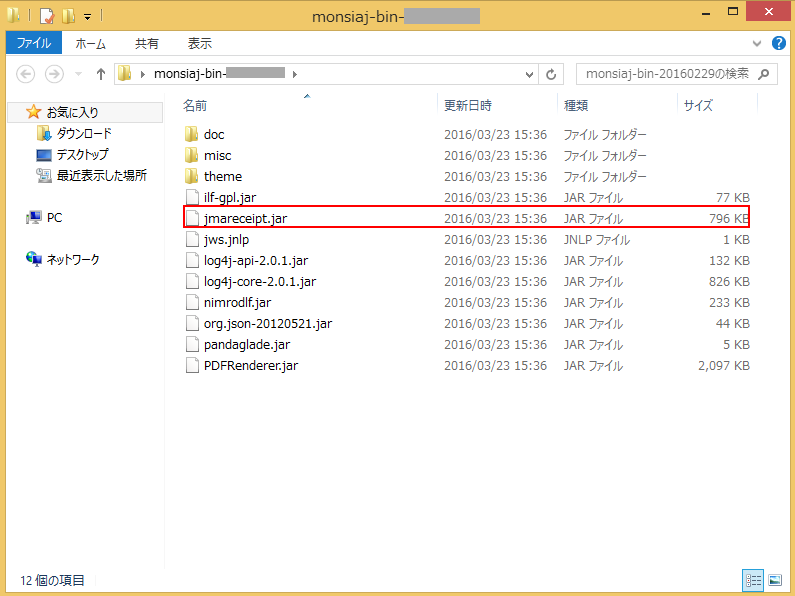This screenshot has height=596, width=795.
Task: Select the pandaglade.jar file icon
Action: 192,345
